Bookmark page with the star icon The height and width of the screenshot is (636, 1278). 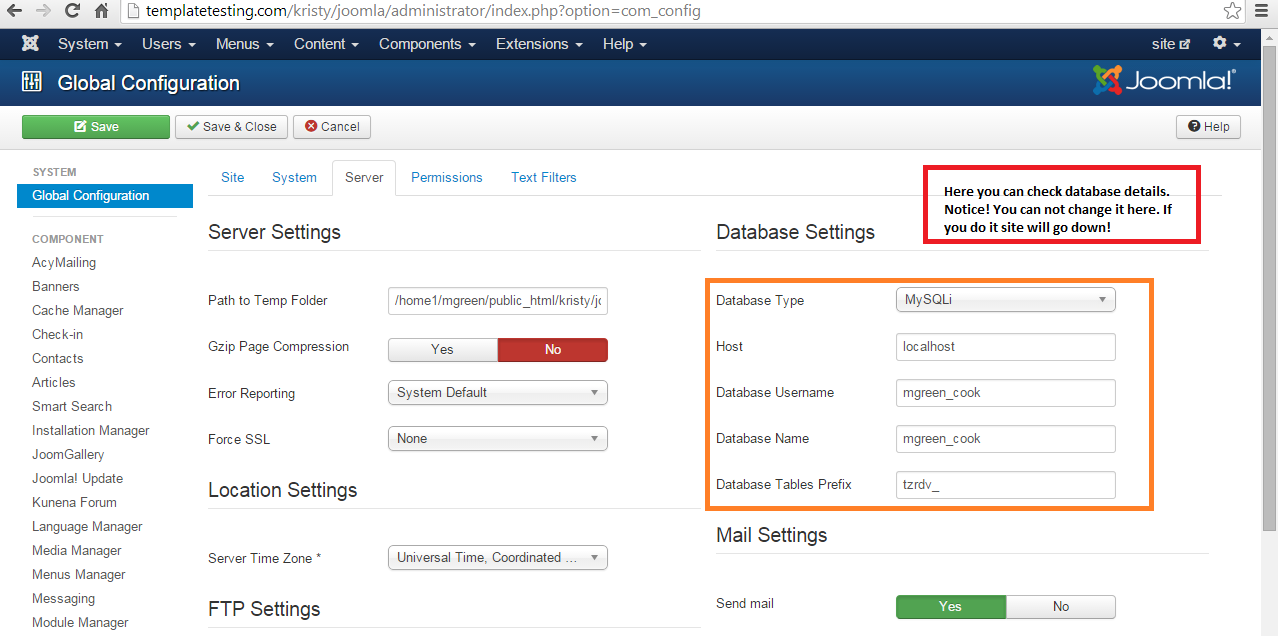pyautogui.click(x=1233, y=11)
